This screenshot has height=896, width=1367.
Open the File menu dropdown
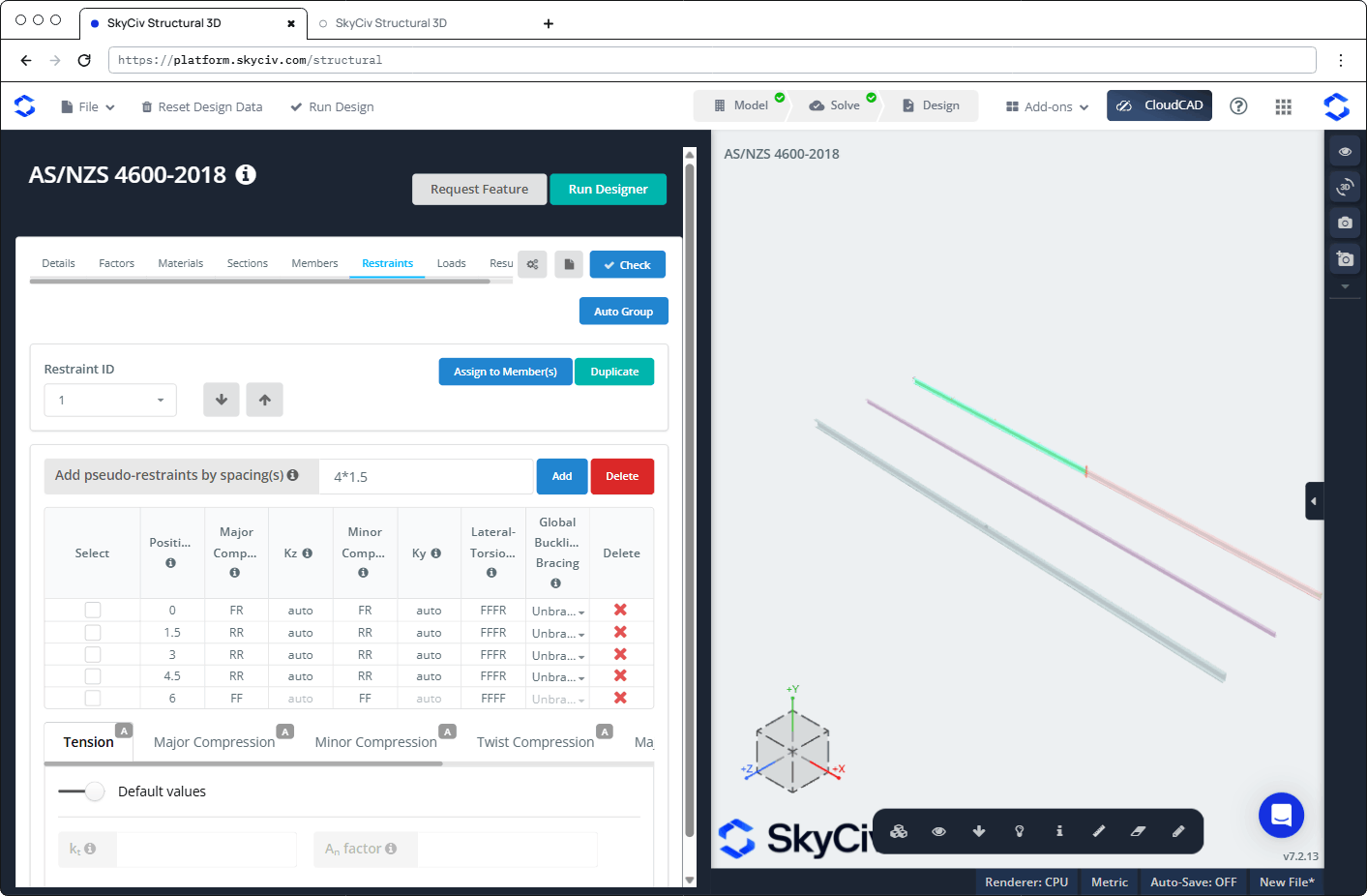click(88, 106)
